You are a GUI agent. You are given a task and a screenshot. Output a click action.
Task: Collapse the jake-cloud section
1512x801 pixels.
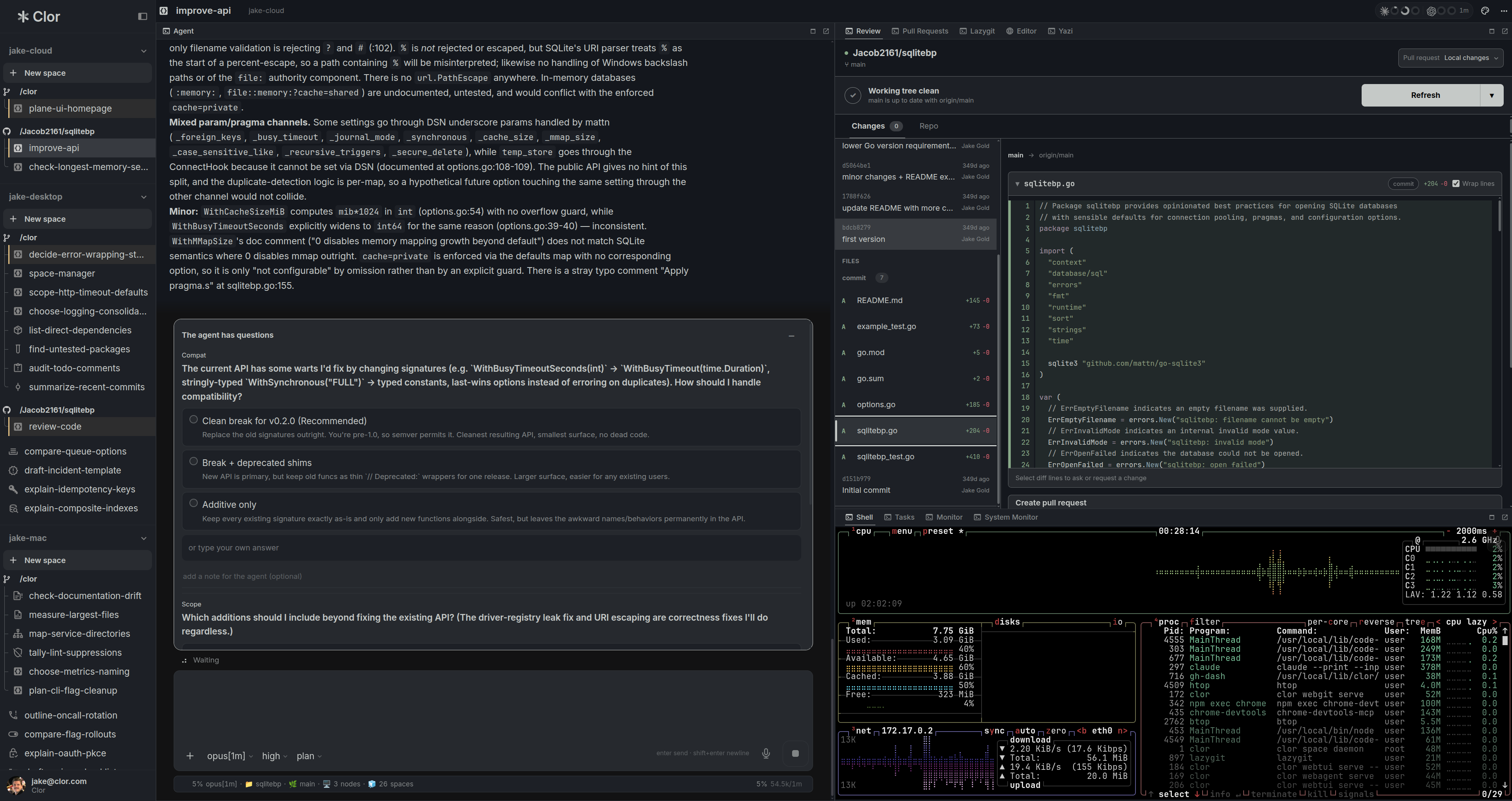click(144, 51)
